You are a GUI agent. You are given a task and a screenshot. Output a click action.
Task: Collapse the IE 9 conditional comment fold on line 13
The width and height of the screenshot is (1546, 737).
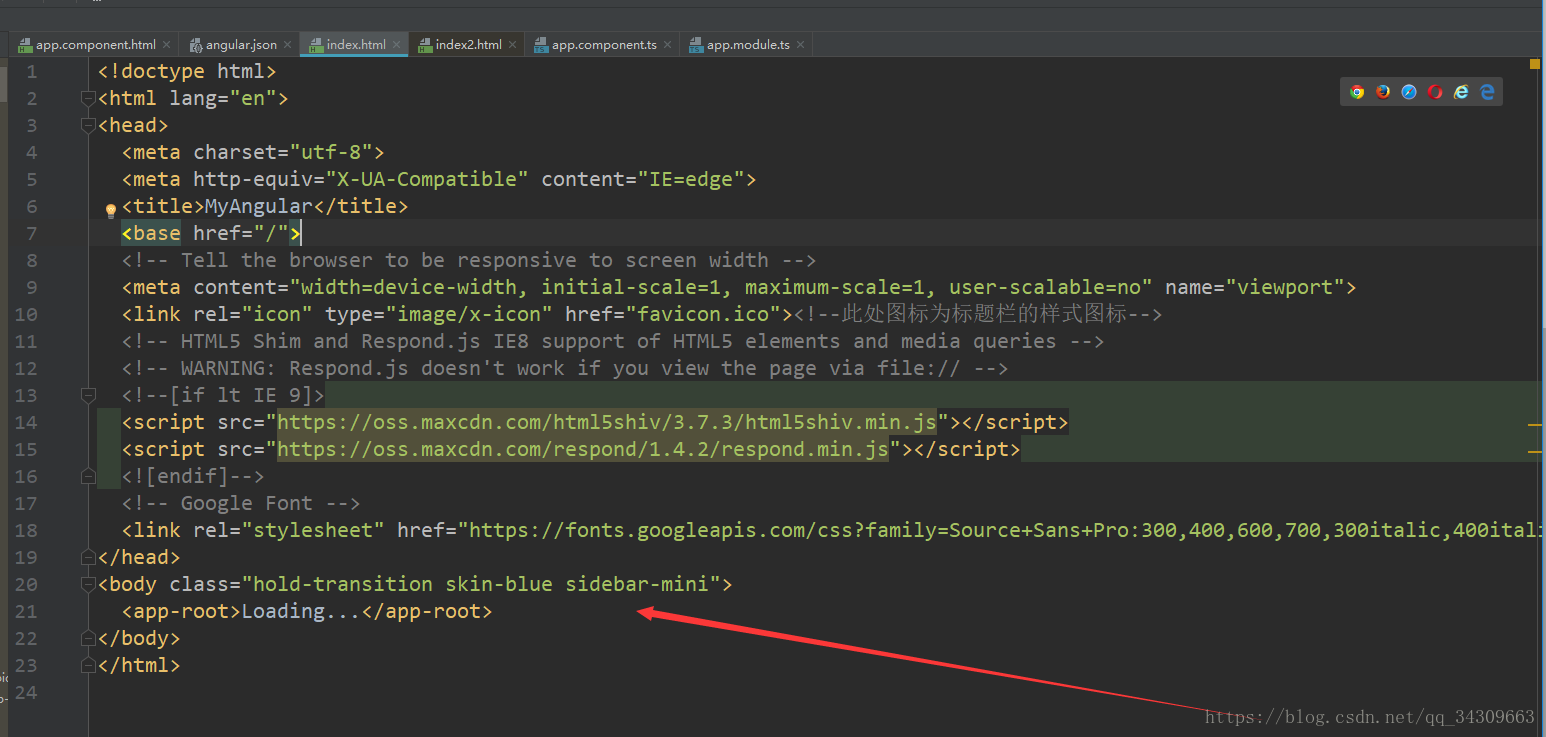click(x=88, y=395)
